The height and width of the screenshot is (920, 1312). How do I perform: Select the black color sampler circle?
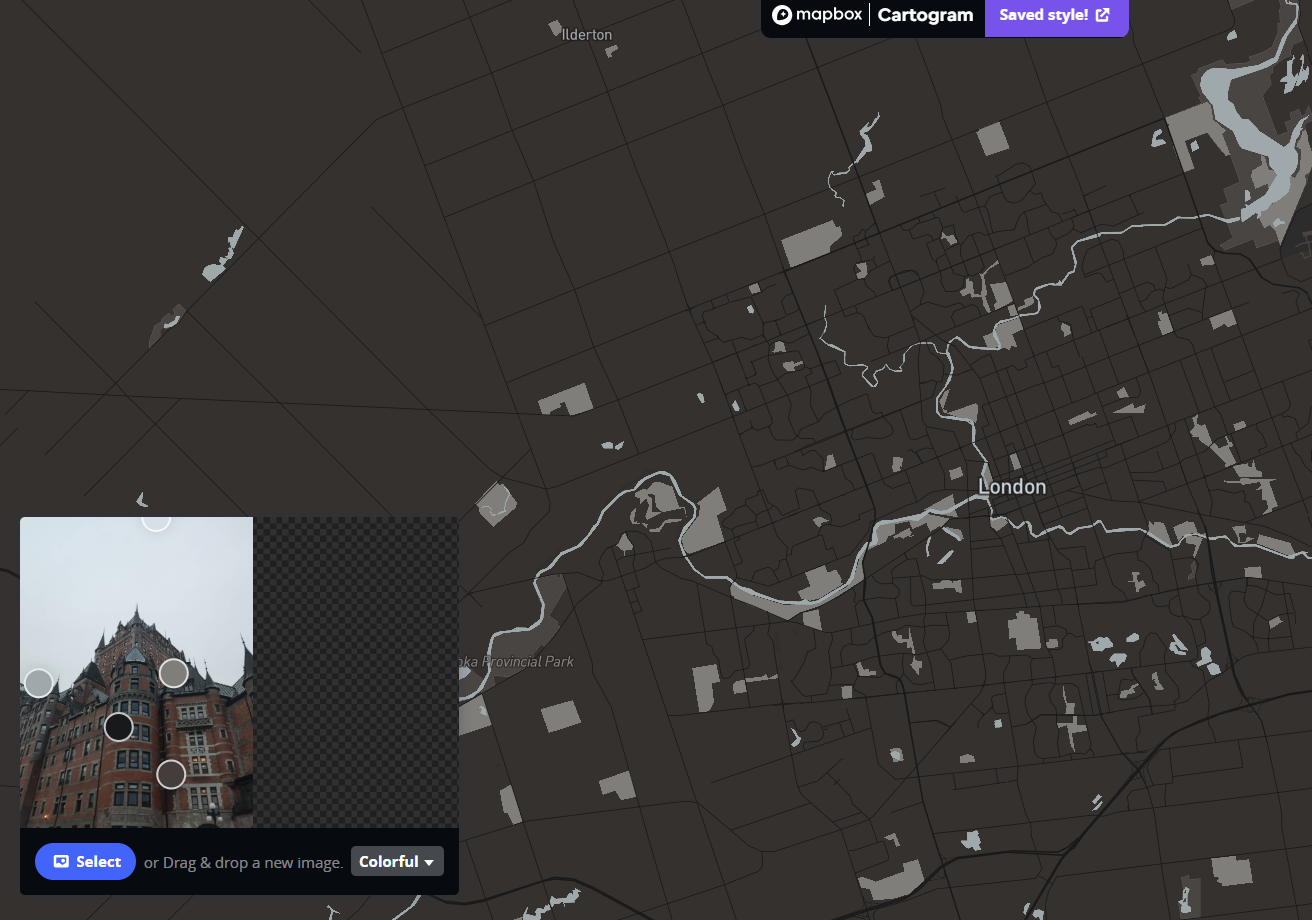[118, 726]
